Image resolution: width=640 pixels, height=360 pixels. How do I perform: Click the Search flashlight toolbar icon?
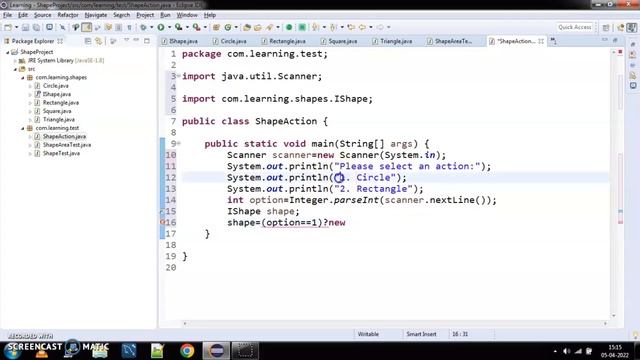[x=269, y=27]
